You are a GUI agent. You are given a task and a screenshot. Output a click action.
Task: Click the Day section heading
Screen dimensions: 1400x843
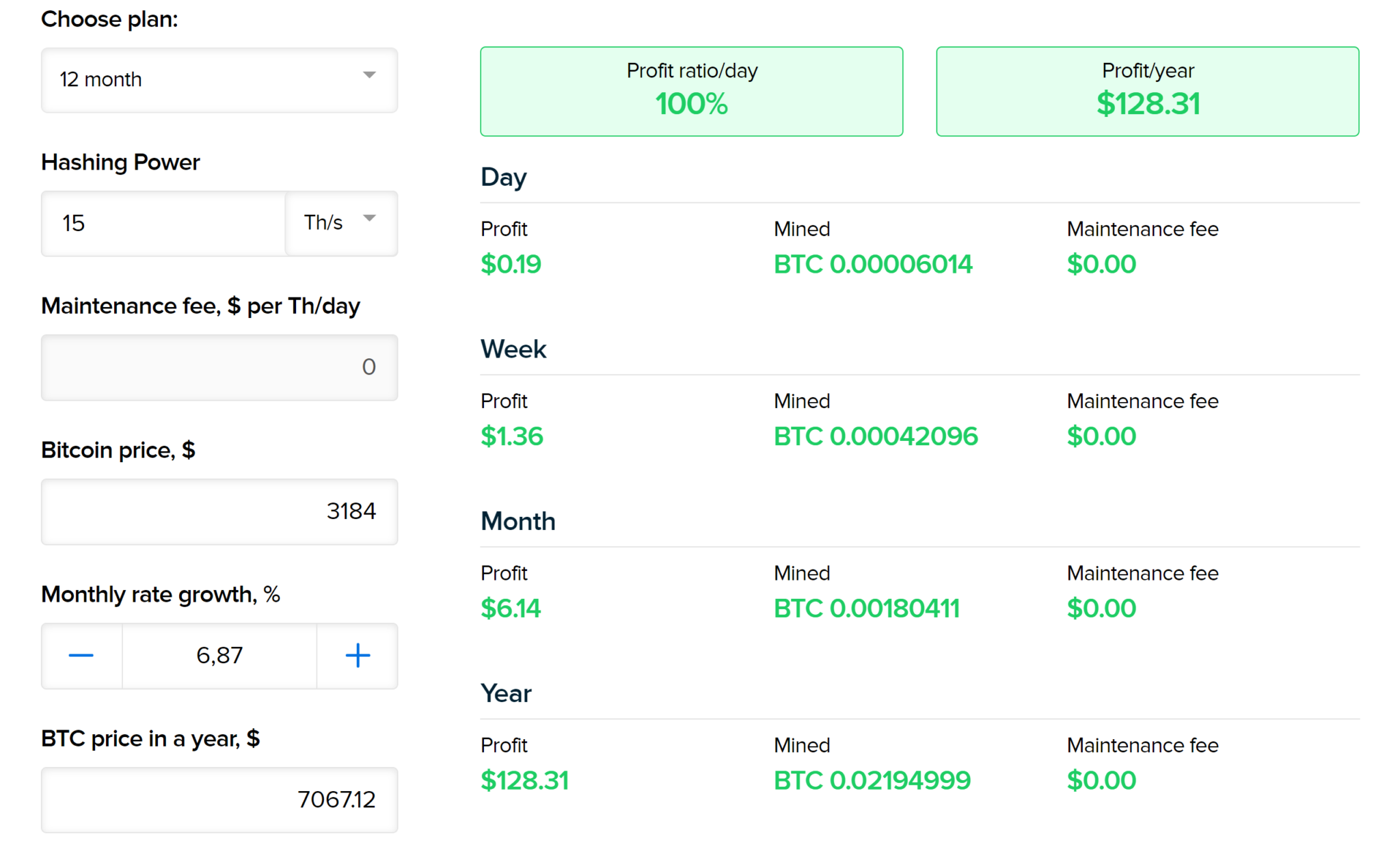pos(503,177)
